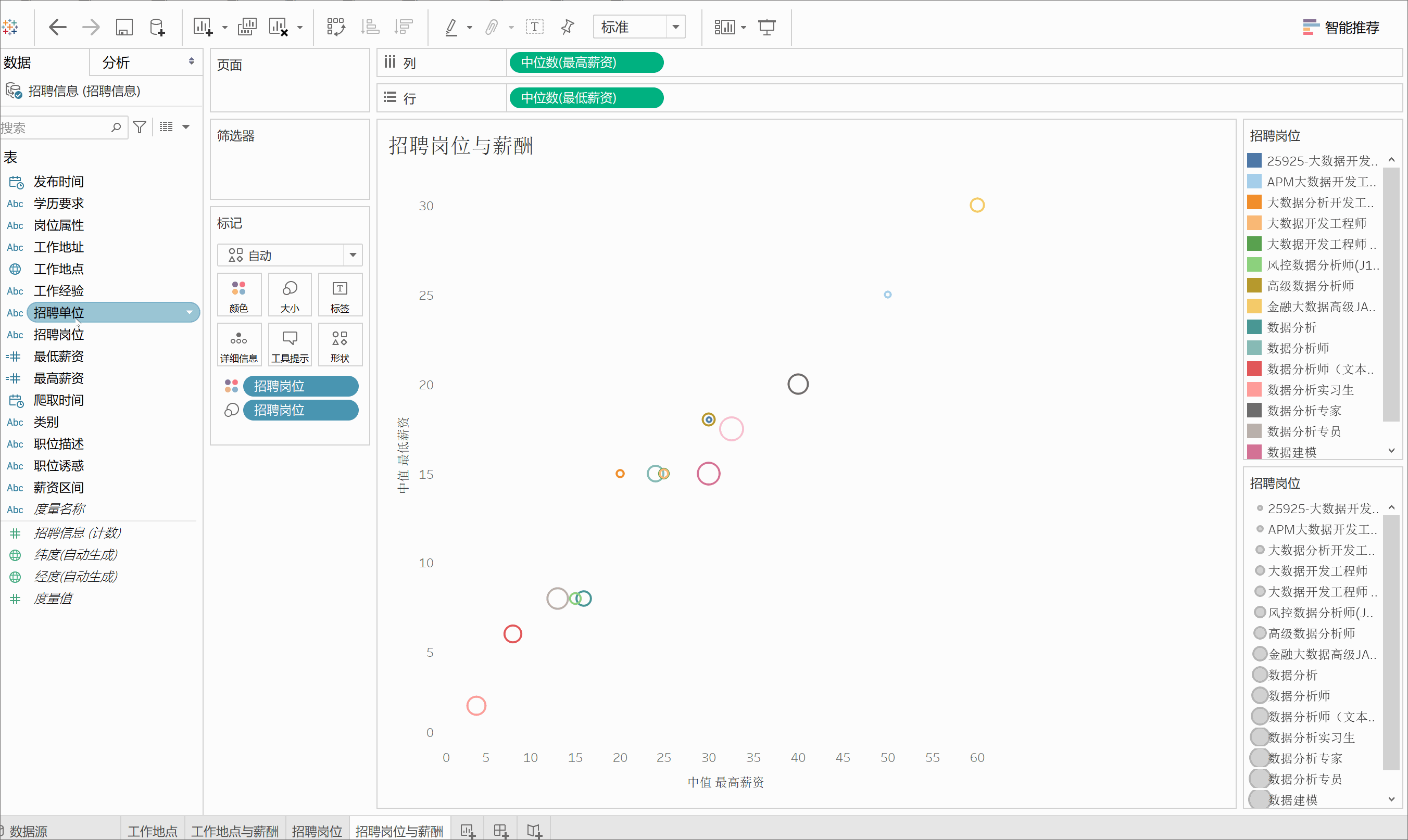Viewport: 1408px width, 840px height.
Task: Add a new data source icon
Action: point(157,27)
